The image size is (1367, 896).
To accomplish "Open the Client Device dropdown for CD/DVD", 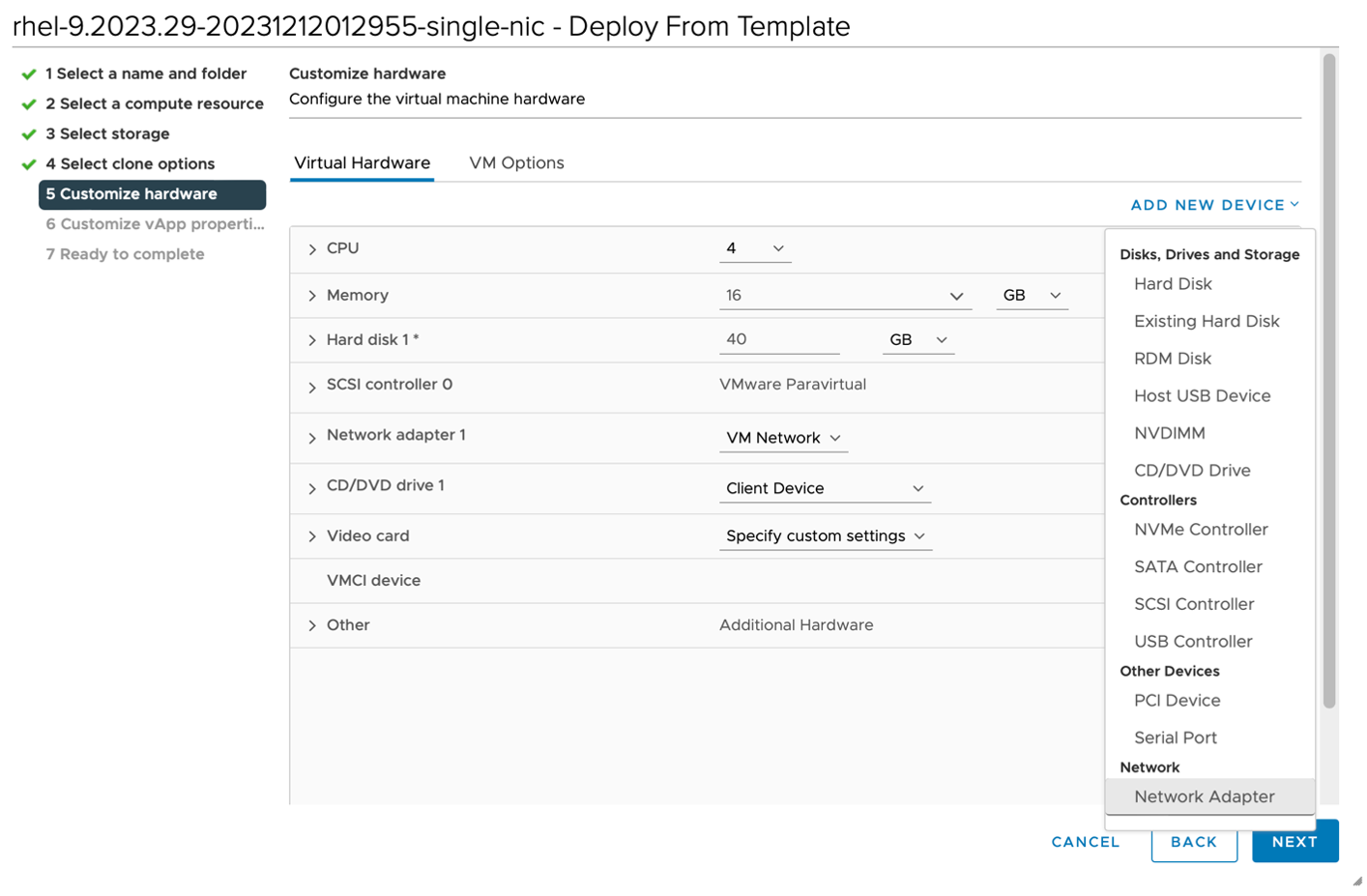I will click(825, 488).
